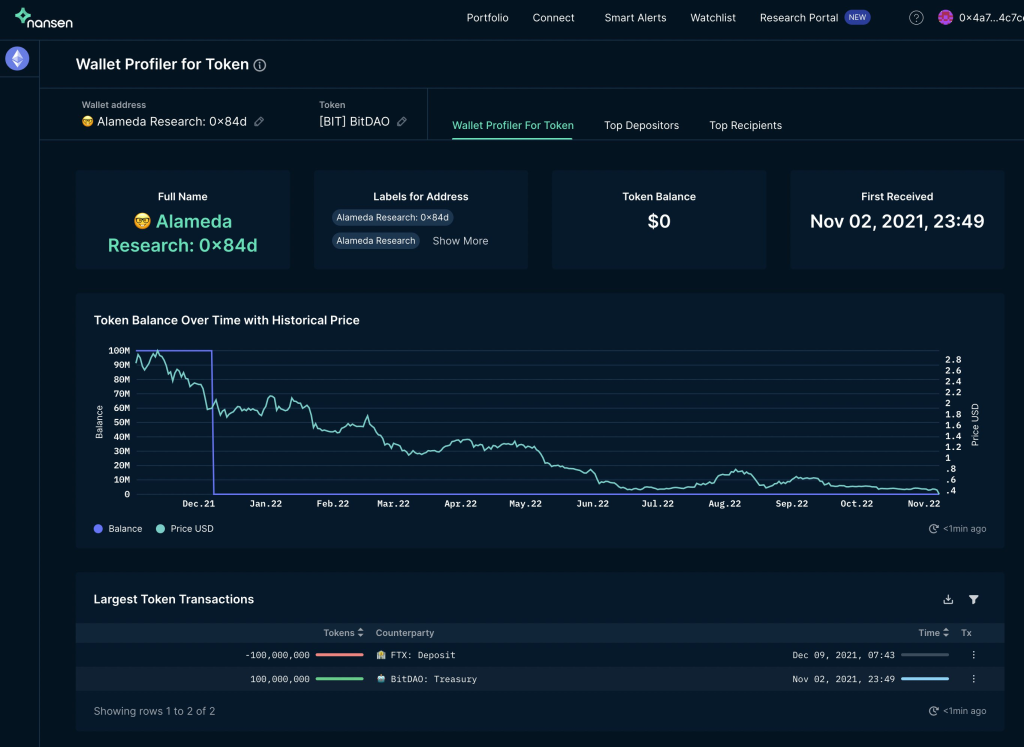Switch to Top Depositors tab
This screenshot has width=1024, height=747.
(641, 125)
